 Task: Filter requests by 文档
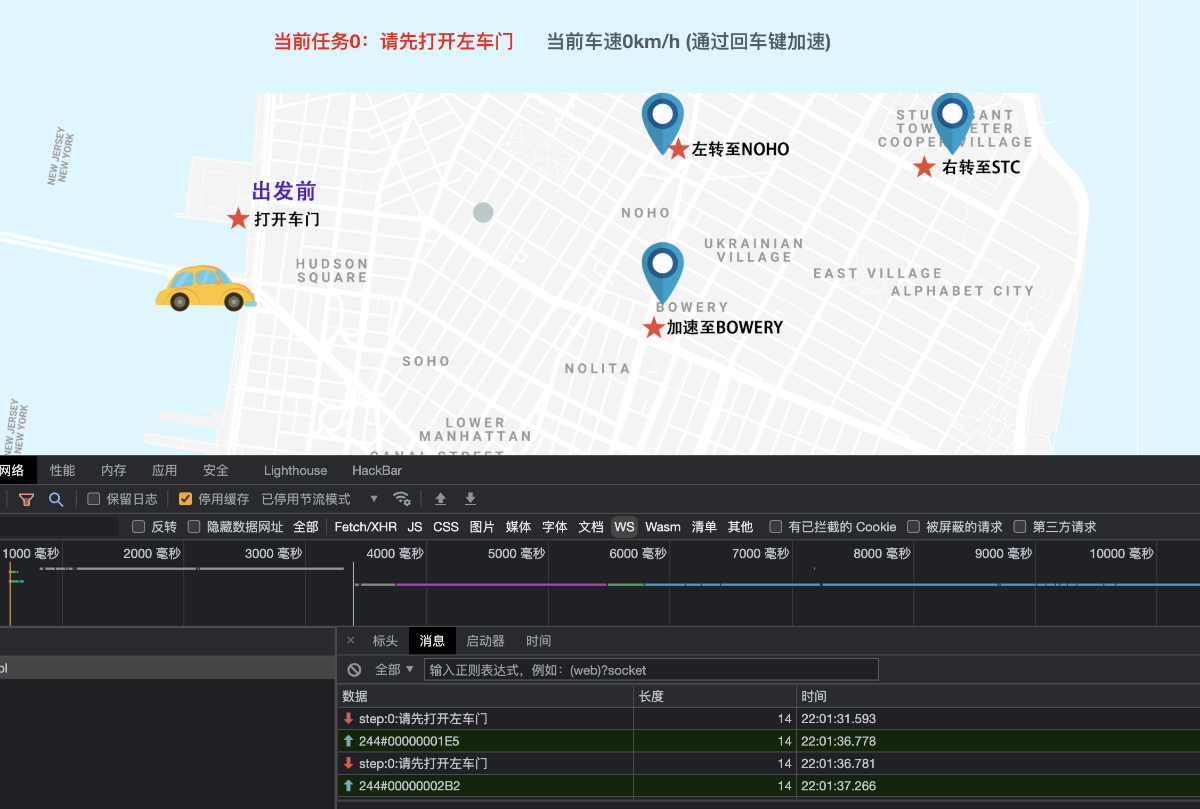click(591, 527)
